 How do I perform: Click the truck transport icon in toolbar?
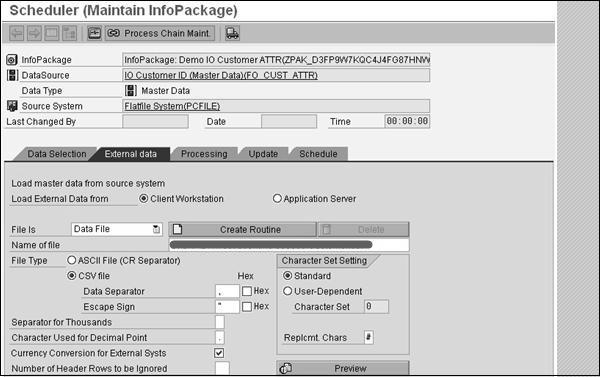232,33
